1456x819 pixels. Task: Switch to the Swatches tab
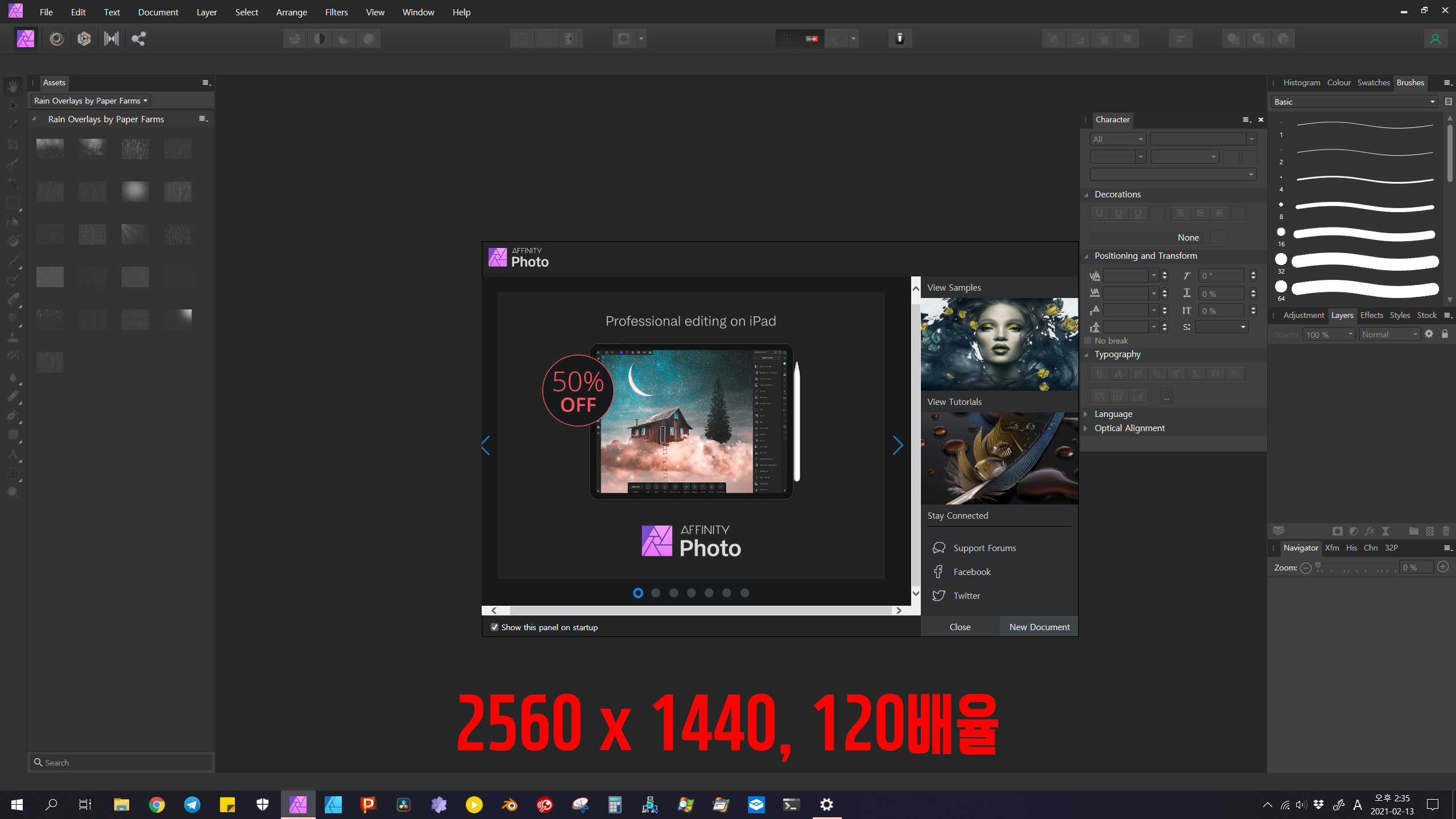click(1373, 82)
